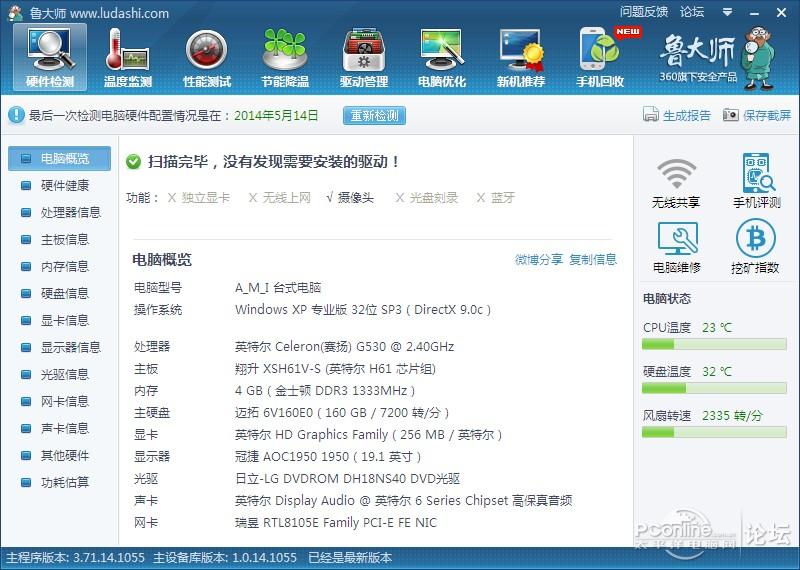Click the 迈拓 6V160E0 hard disk value
Screen dimensions: 800x570
tap(342, 413)
